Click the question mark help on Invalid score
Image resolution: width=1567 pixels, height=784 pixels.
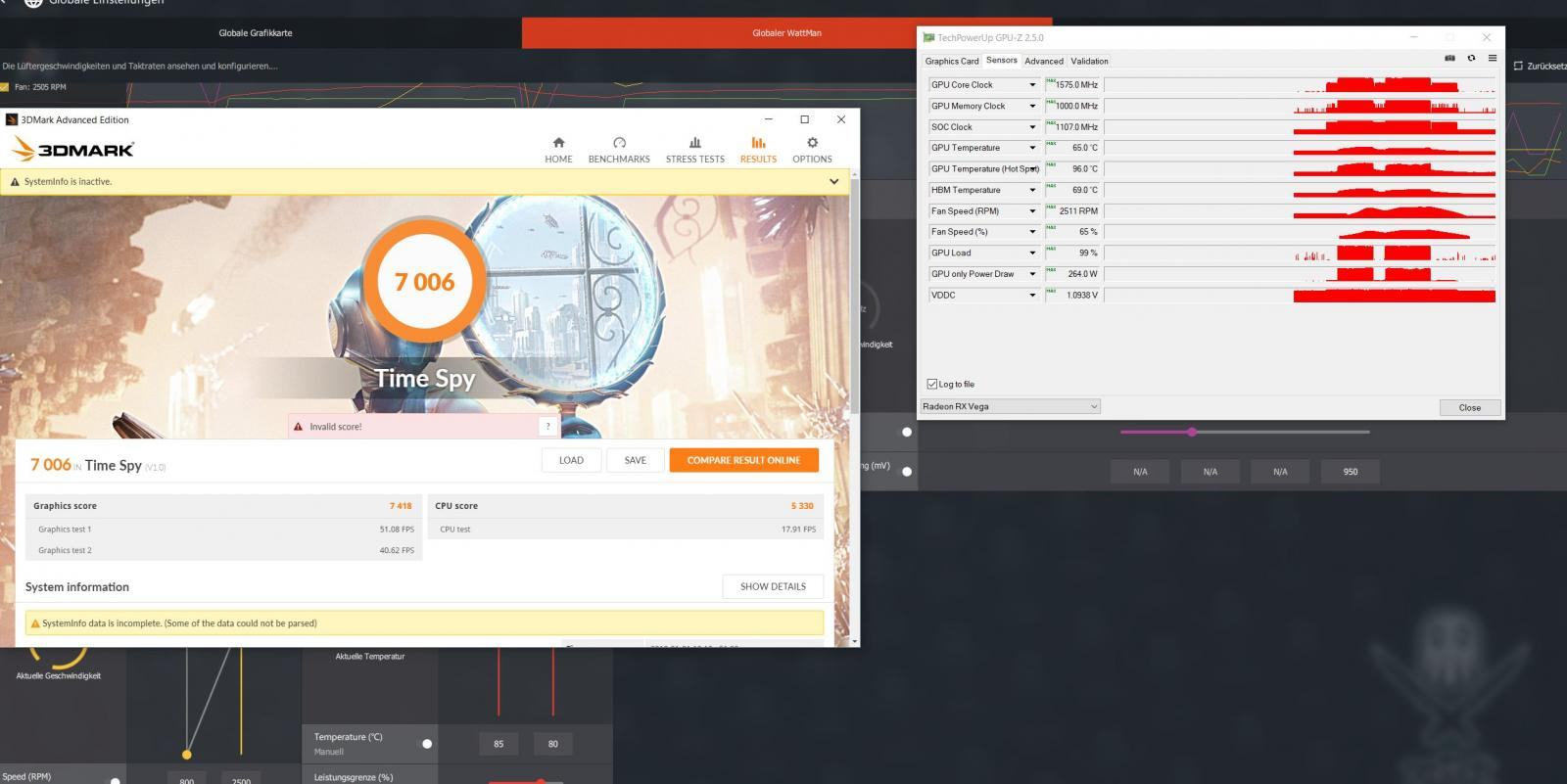click(x=547, y=426)
